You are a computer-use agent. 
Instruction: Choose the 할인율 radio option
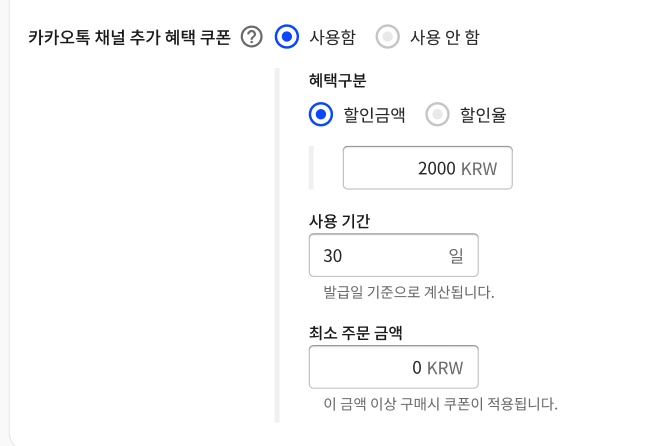tap(437, 115)
